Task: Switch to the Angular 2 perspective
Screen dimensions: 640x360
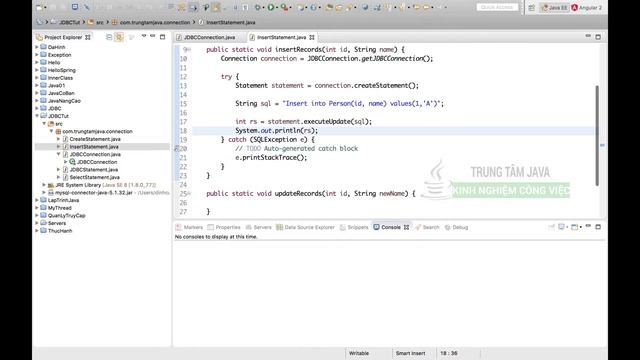Action: pos(587,8)
